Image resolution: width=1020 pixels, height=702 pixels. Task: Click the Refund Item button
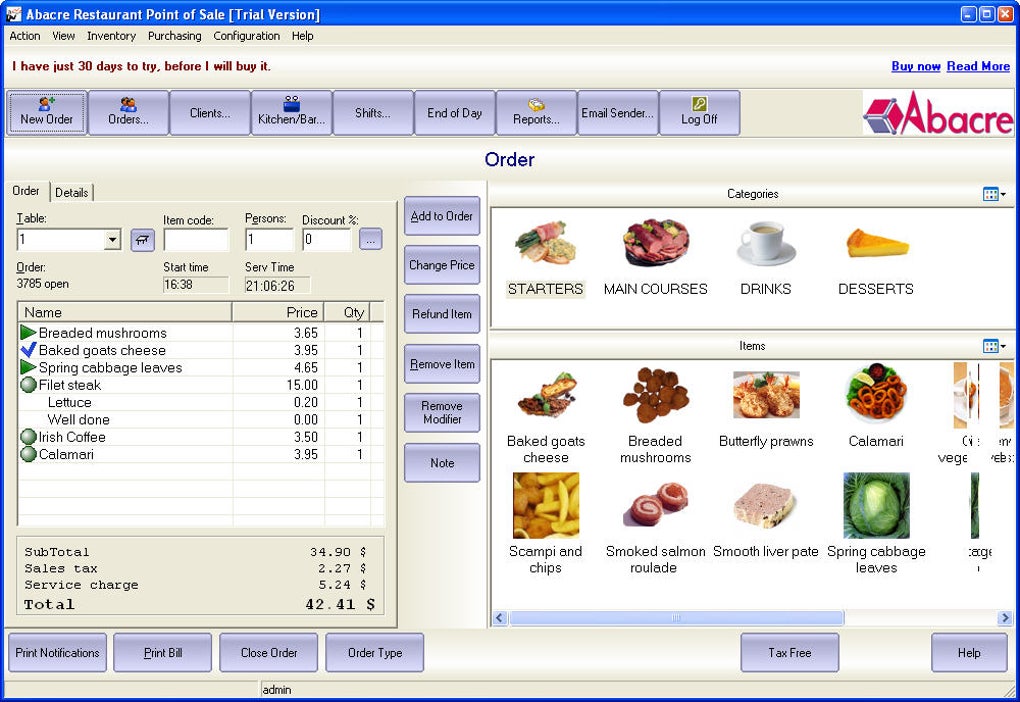442,314
